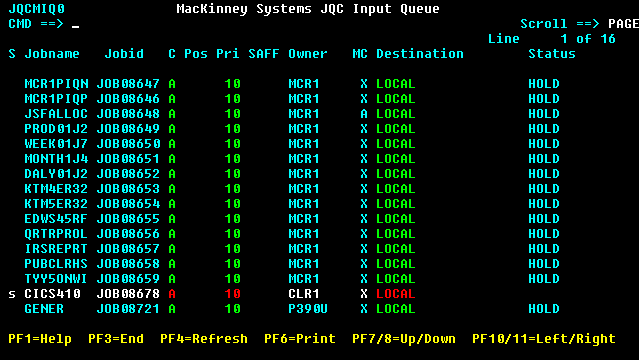This screenshot has width=639, height=360.
Task: Click jobid JOB08648
Action: [x=128, y=114]
